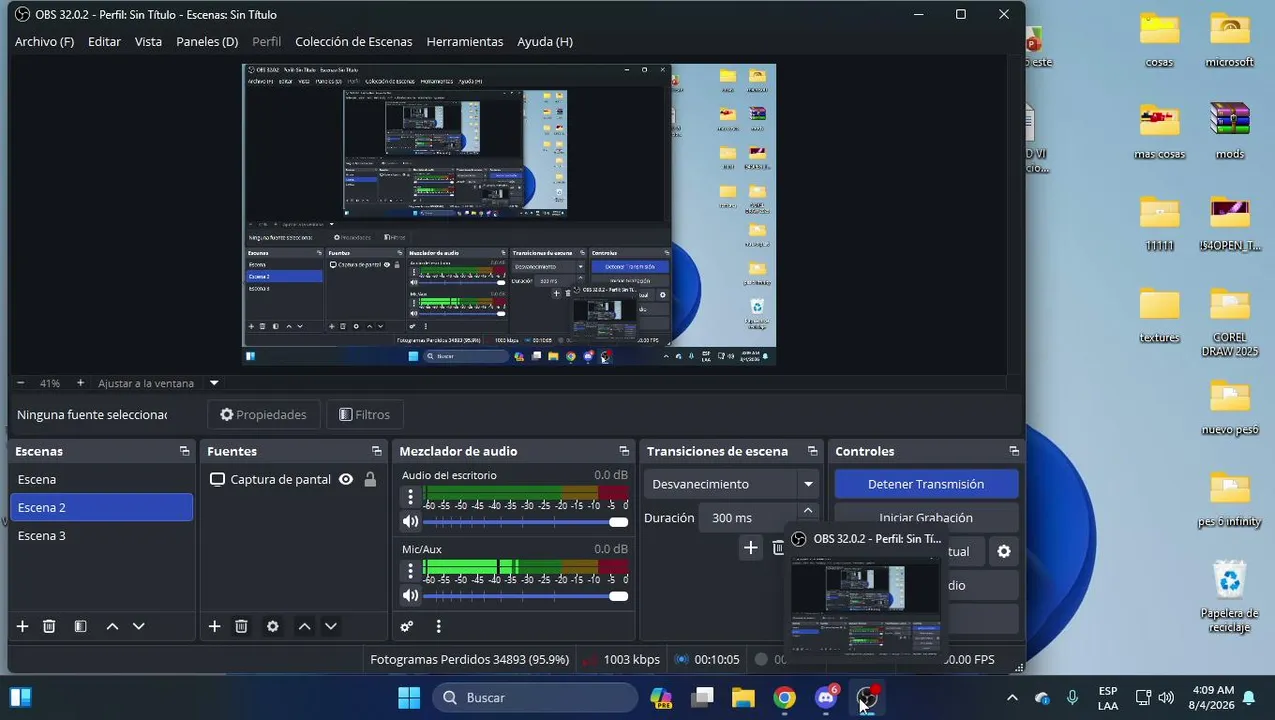Open settings gear beside virtual camera button

tap(1004, 551)
